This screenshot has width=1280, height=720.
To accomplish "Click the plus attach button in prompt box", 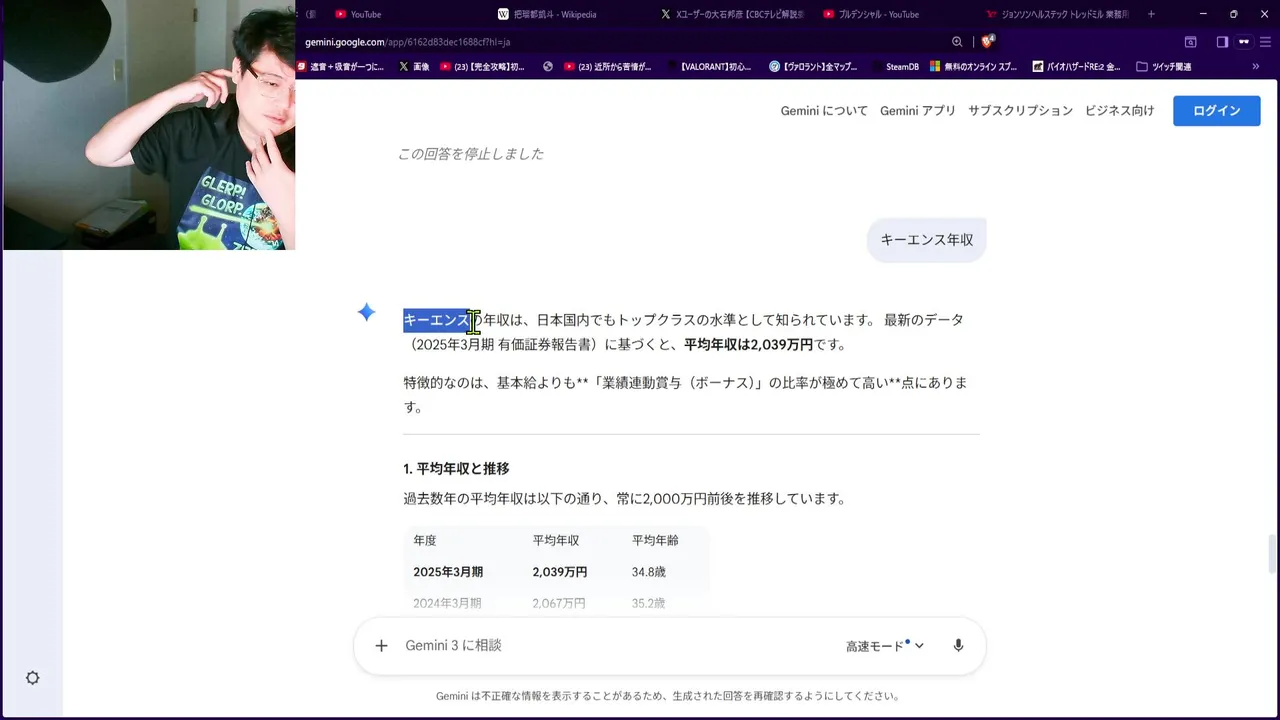I will [x=381, y=646].
